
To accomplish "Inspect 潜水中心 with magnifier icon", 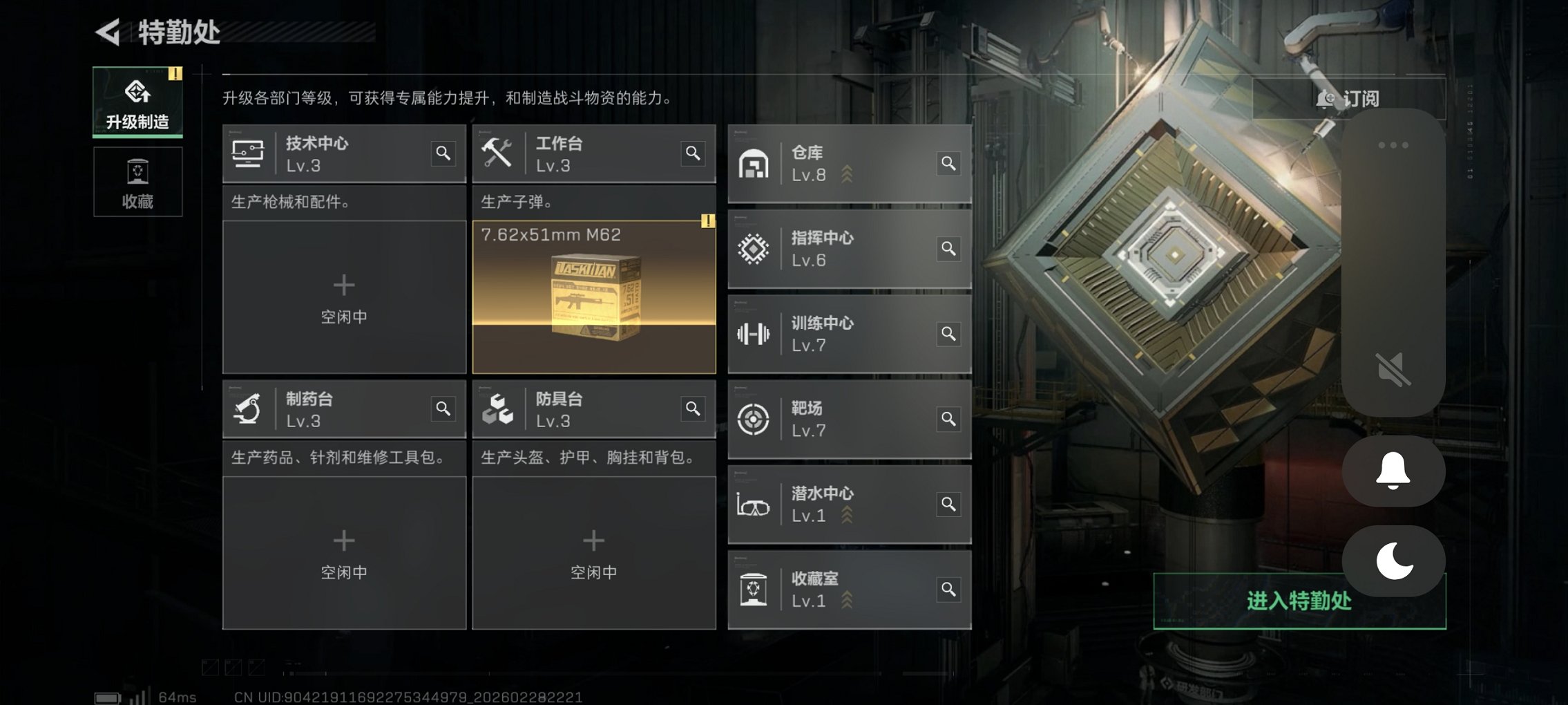I will (x=948, y=505).
